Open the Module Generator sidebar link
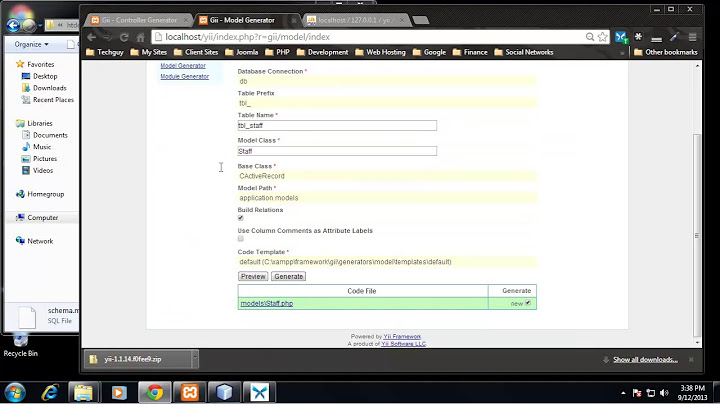 pyautogui.click(x=185, y=77)
